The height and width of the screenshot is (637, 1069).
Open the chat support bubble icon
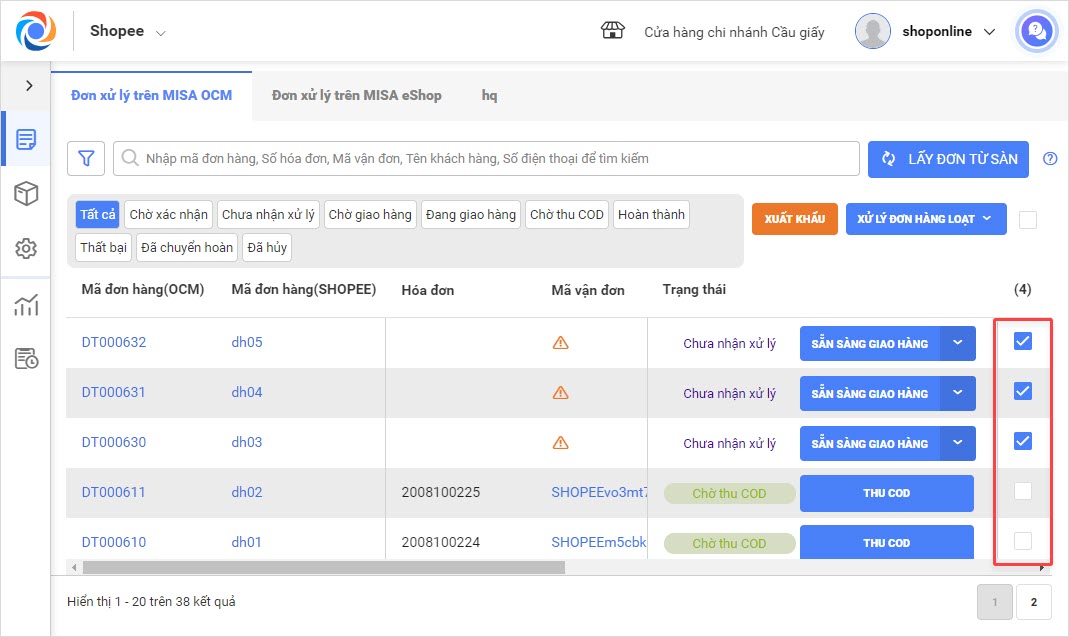[x=1037, y=32]
